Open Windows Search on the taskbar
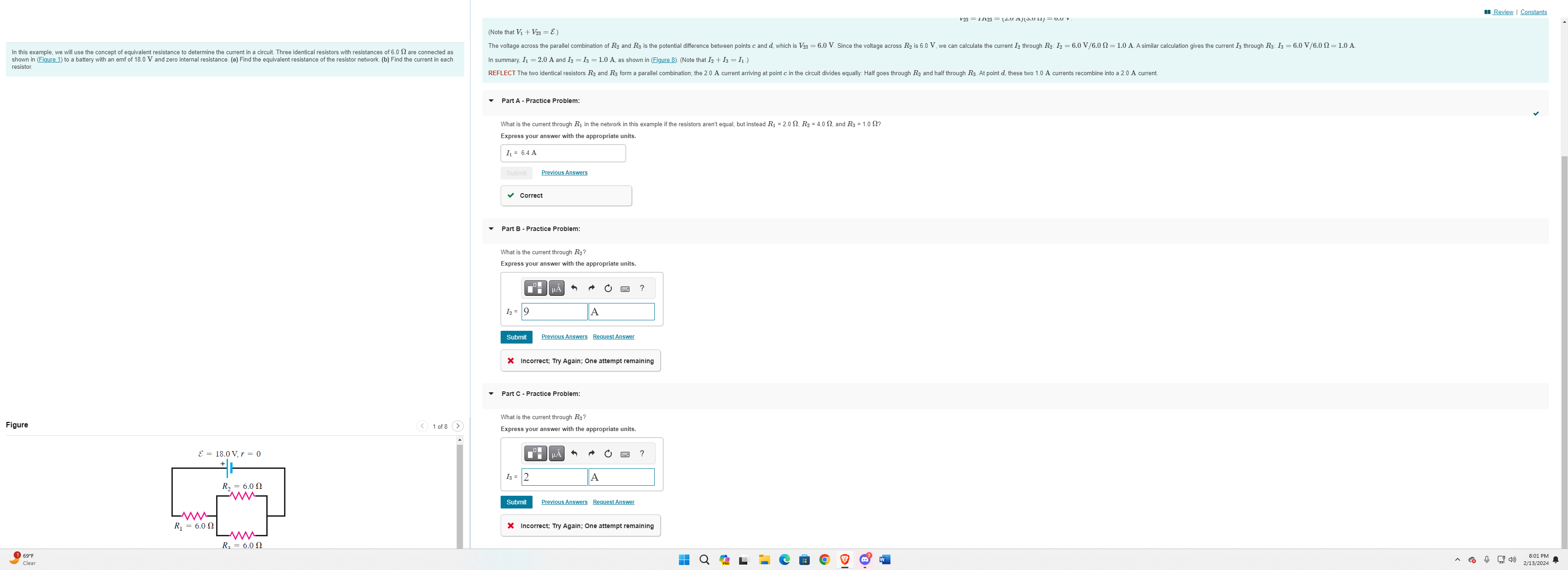The image size is (1568, 570). click(704, 559)
